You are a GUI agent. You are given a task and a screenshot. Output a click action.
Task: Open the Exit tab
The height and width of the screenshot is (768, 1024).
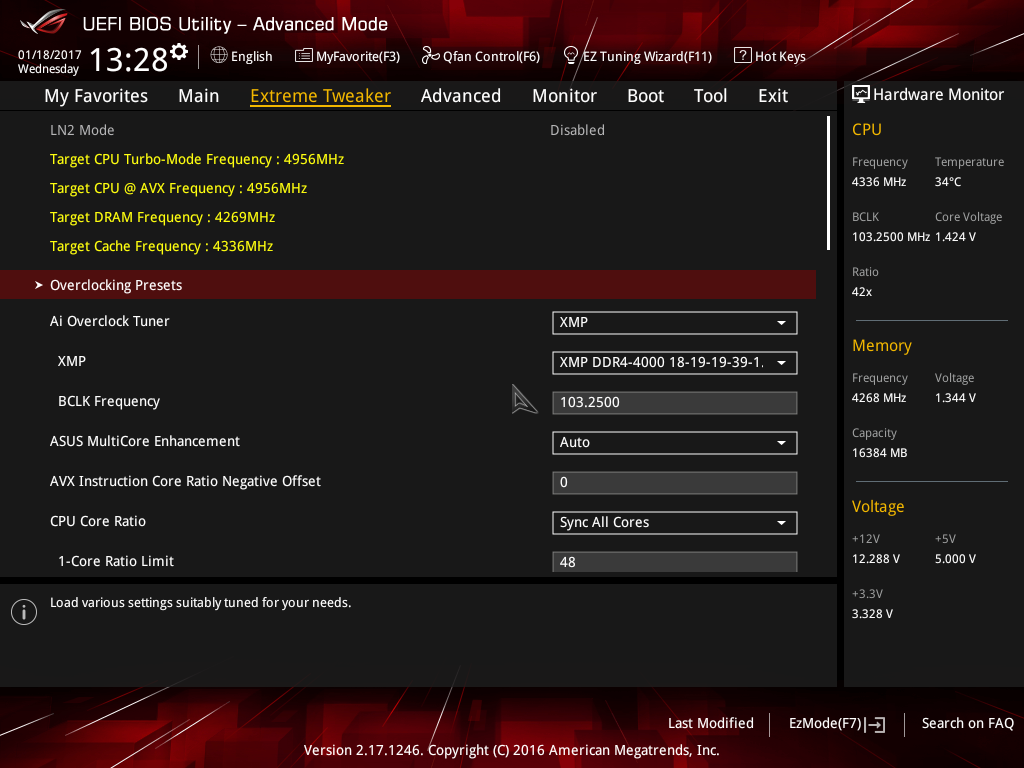tap(773, 96)
